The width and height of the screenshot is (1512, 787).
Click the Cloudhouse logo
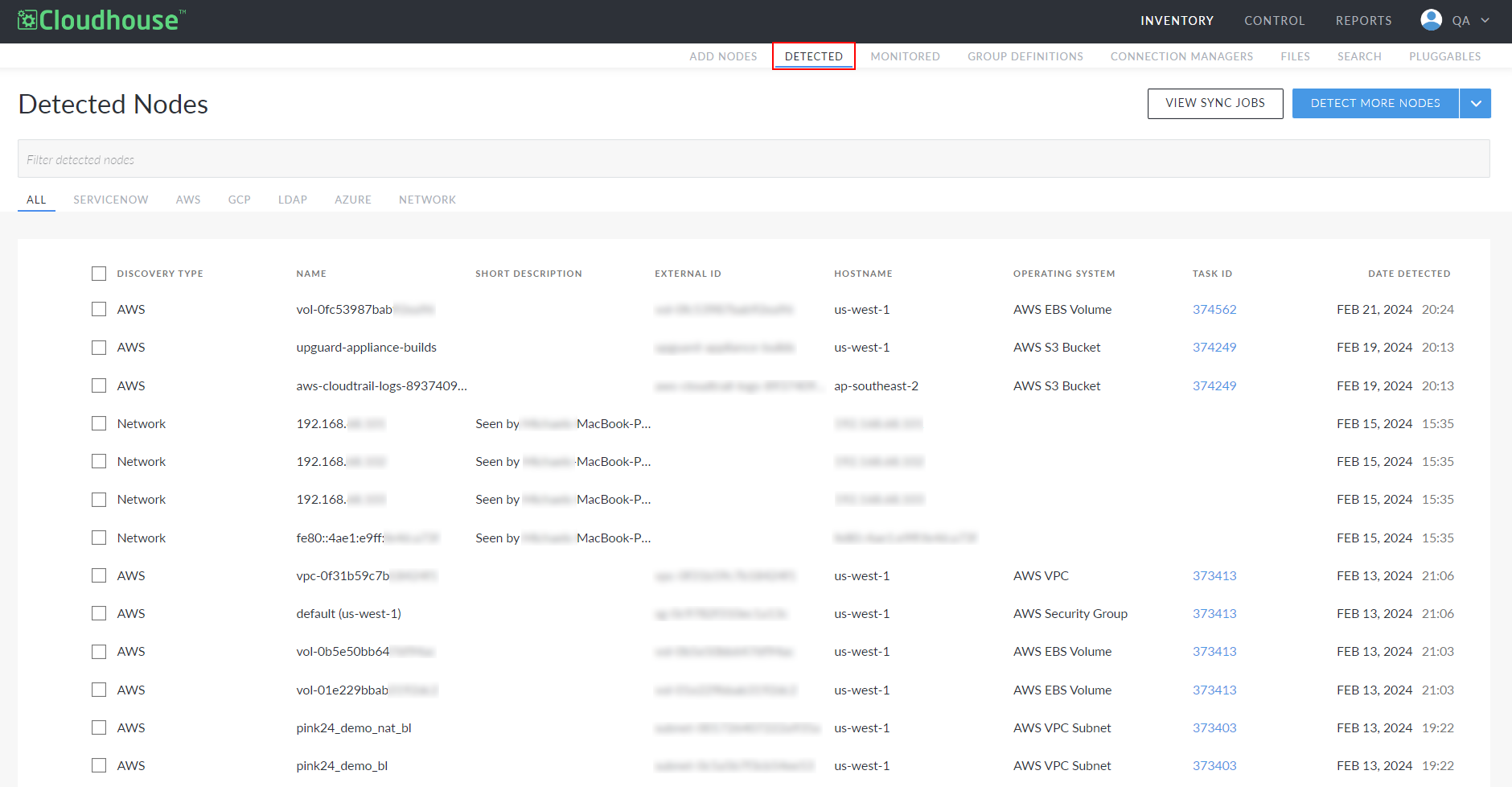click(102, 20)
